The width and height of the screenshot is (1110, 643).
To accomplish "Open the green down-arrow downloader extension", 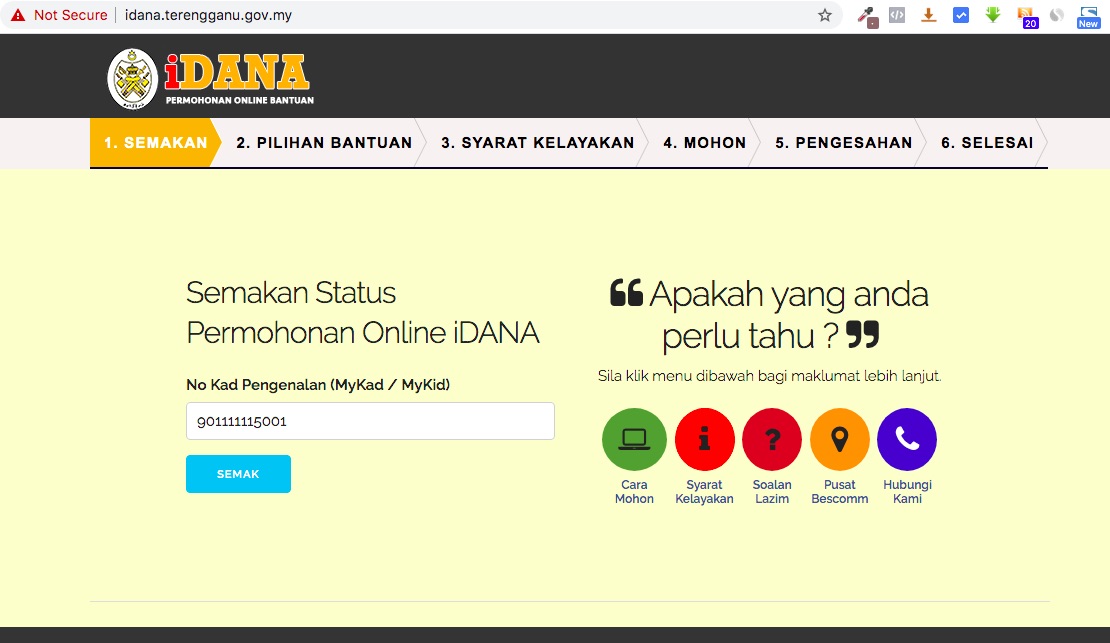I will (x=993, y=15).
